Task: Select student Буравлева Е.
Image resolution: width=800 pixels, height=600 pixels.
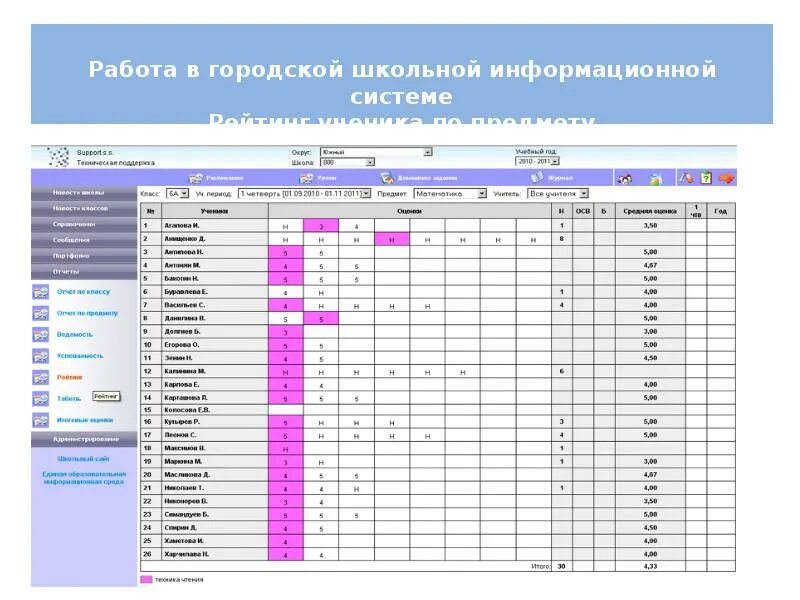Action: (186, 292)
